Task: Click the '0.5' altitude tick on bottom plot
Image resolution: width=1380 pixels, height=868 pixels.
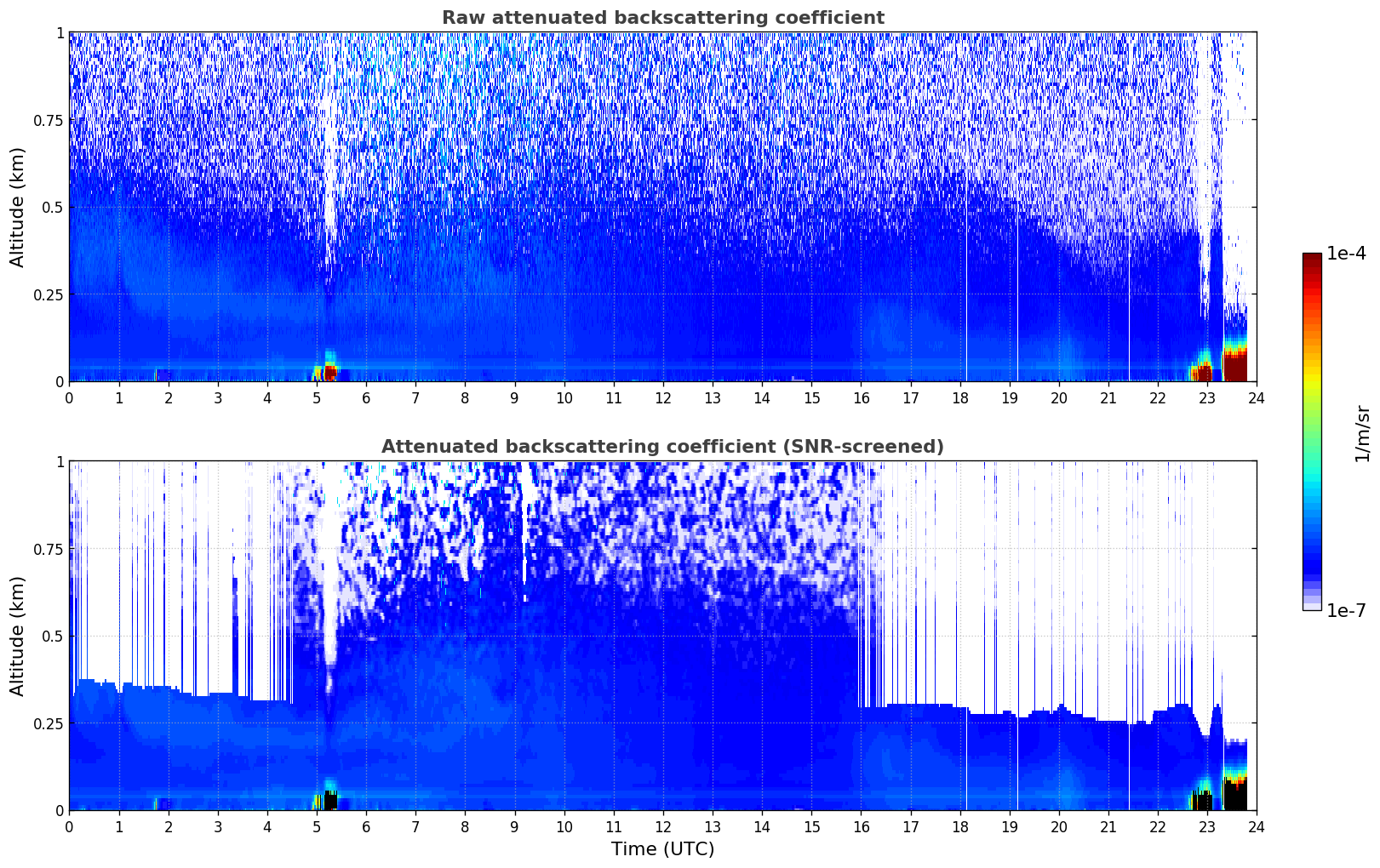Action: click(x=52, y=636)
